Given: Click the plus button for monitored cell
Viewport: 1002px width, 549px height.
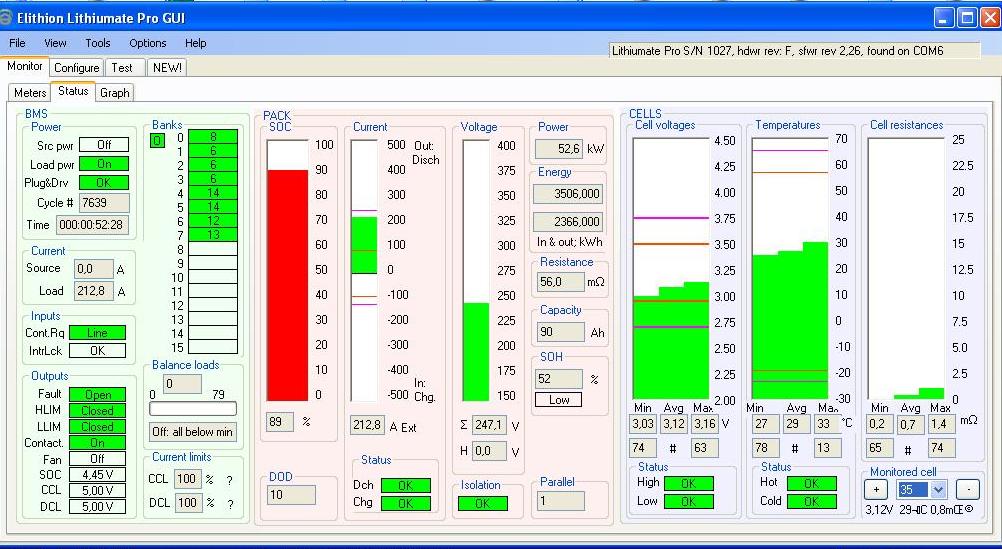Looking at the screenshot, I should click(875, 490).
